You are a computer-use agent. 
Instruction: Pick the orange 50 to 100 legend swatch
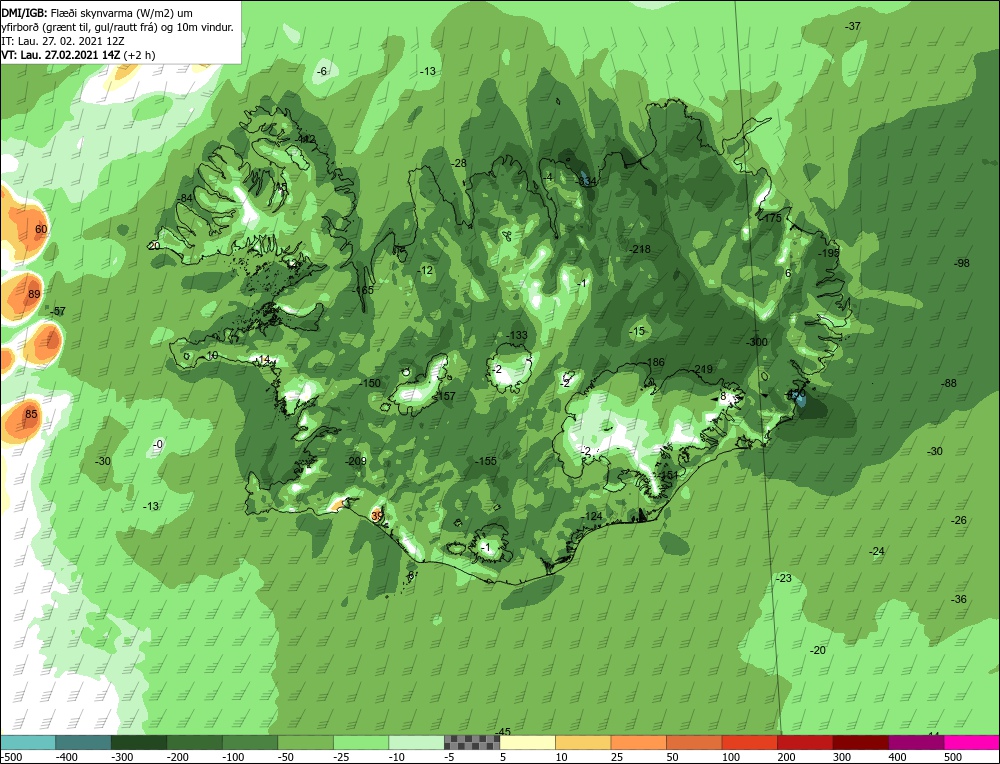tap(694, 742)
